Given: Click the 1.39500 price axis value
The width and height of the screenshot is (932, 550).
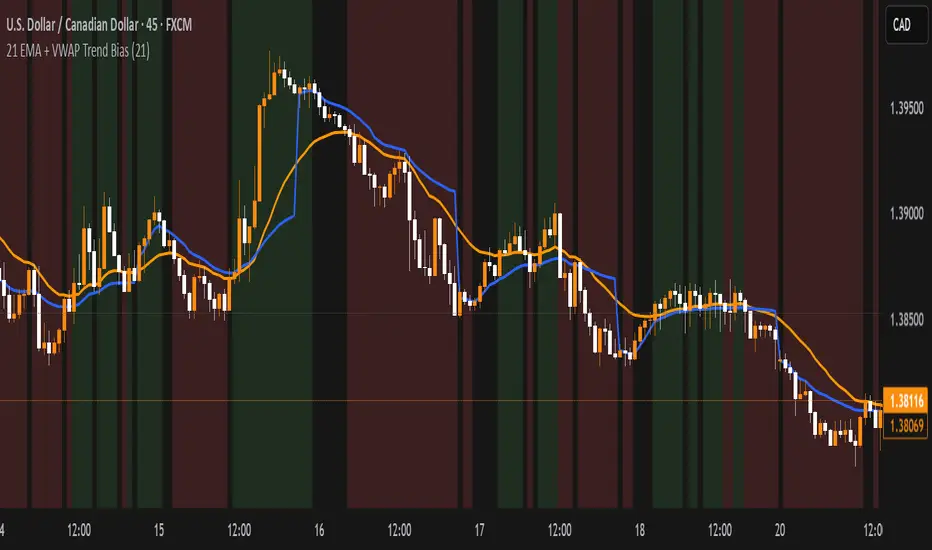Looking at the screenshot, I should click(x=906, y=108).
